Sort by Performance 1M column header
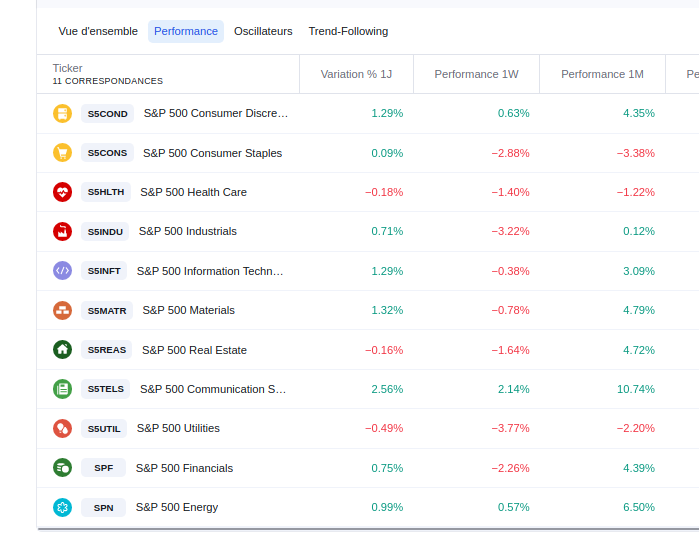Image resolution: width=699 pixels, height=547 pixels. 603,74
